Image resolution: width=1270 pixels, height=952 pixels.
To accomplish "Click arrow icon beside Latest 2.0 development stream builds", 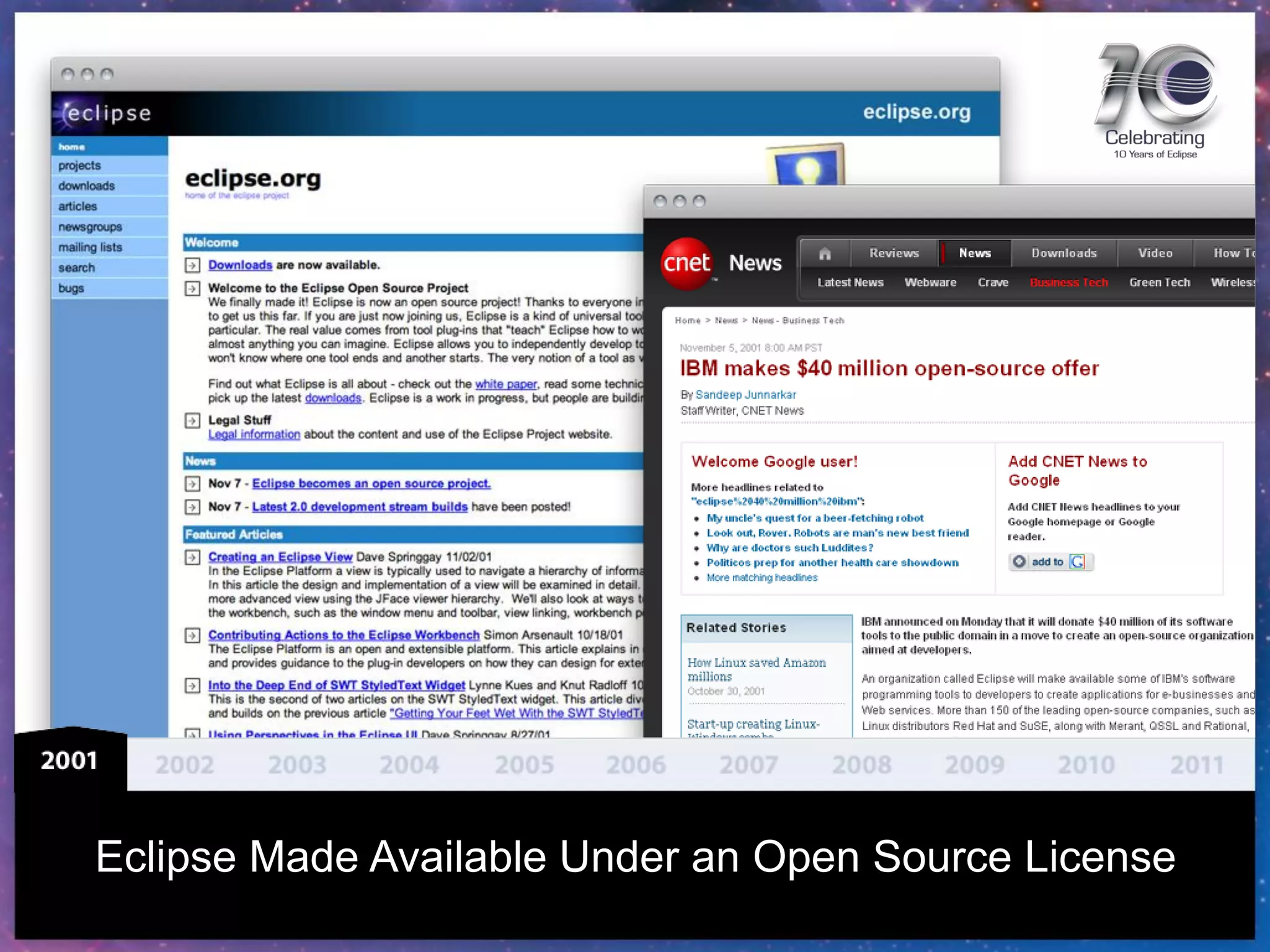I will [x=192, y=507].
